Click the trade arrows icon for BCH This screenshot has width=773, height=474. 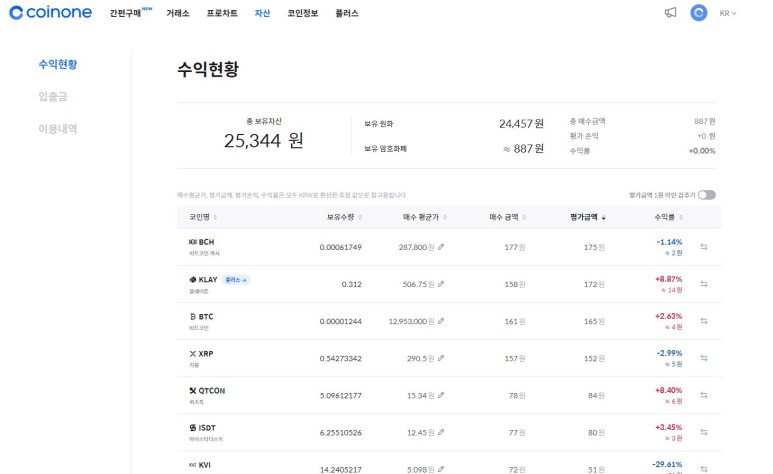(704, 247)
